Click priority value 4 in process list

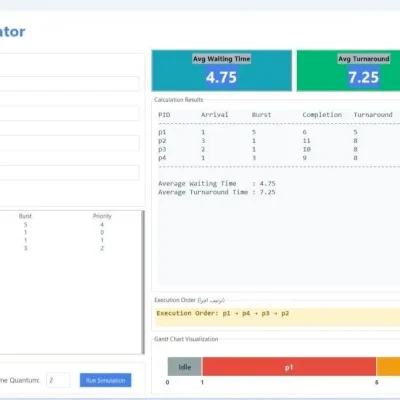click(102, 224)
